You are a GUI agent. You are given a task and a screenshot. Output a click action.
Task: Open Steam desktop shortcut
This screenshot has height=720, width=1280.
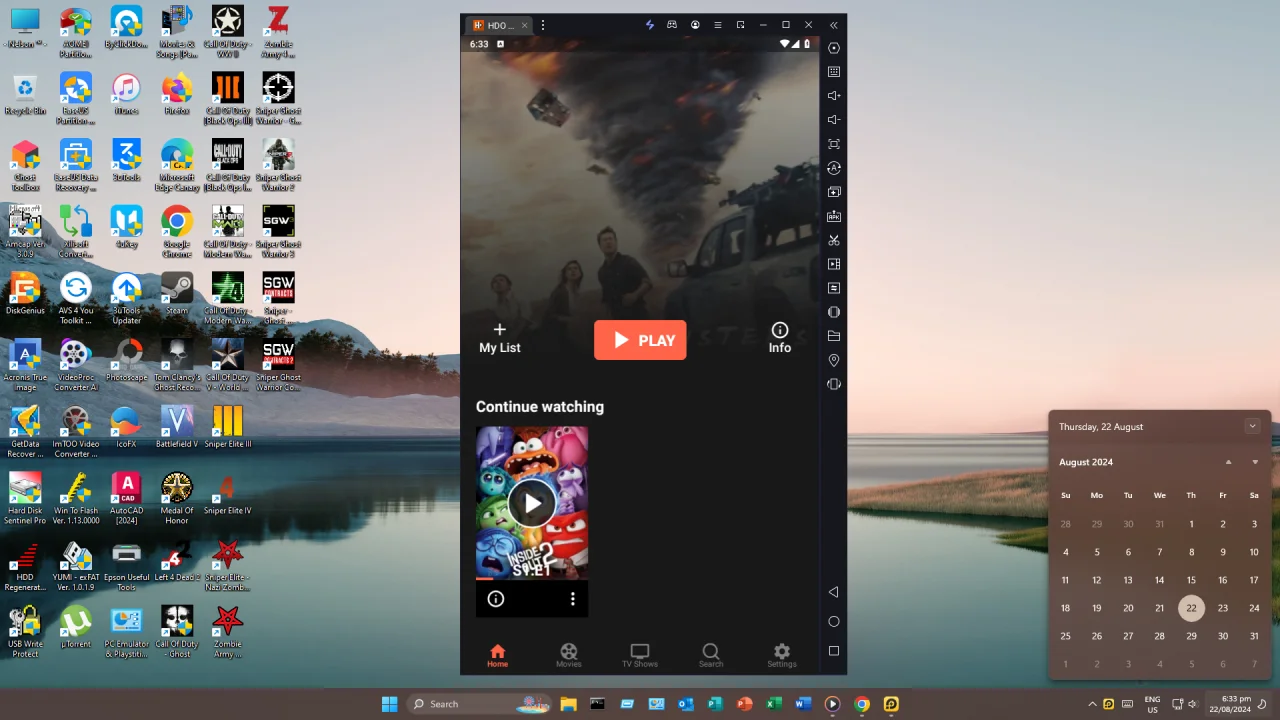pos(177,294)
